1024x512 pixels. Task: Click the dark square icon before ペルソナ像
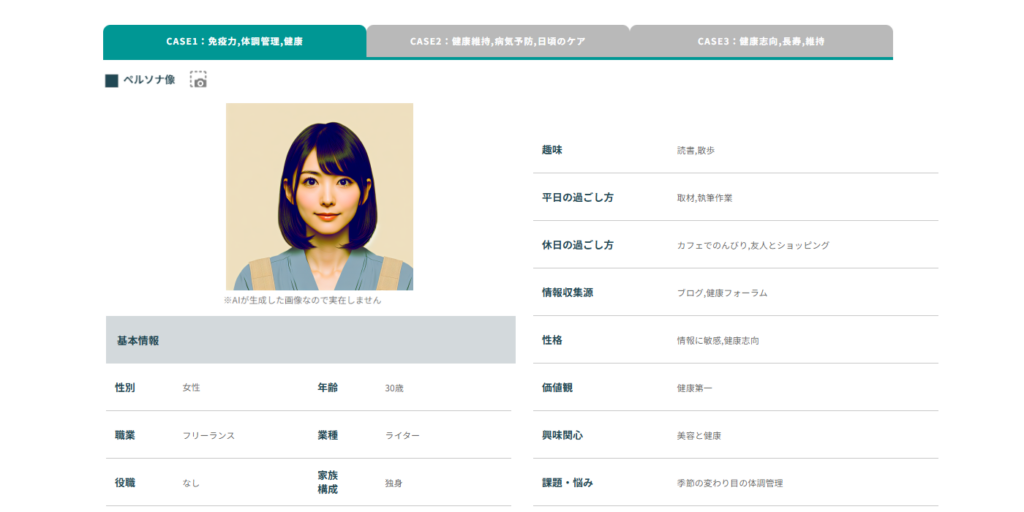click(x=112, y=80)
